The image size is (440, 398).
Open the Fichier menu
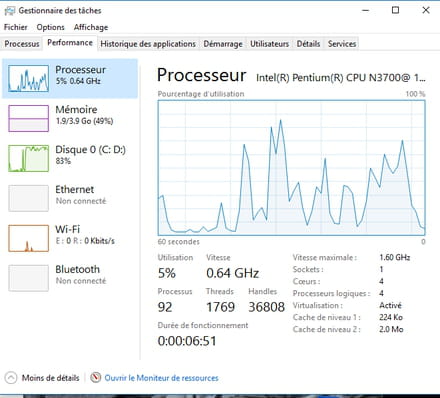tap(15, 27)
